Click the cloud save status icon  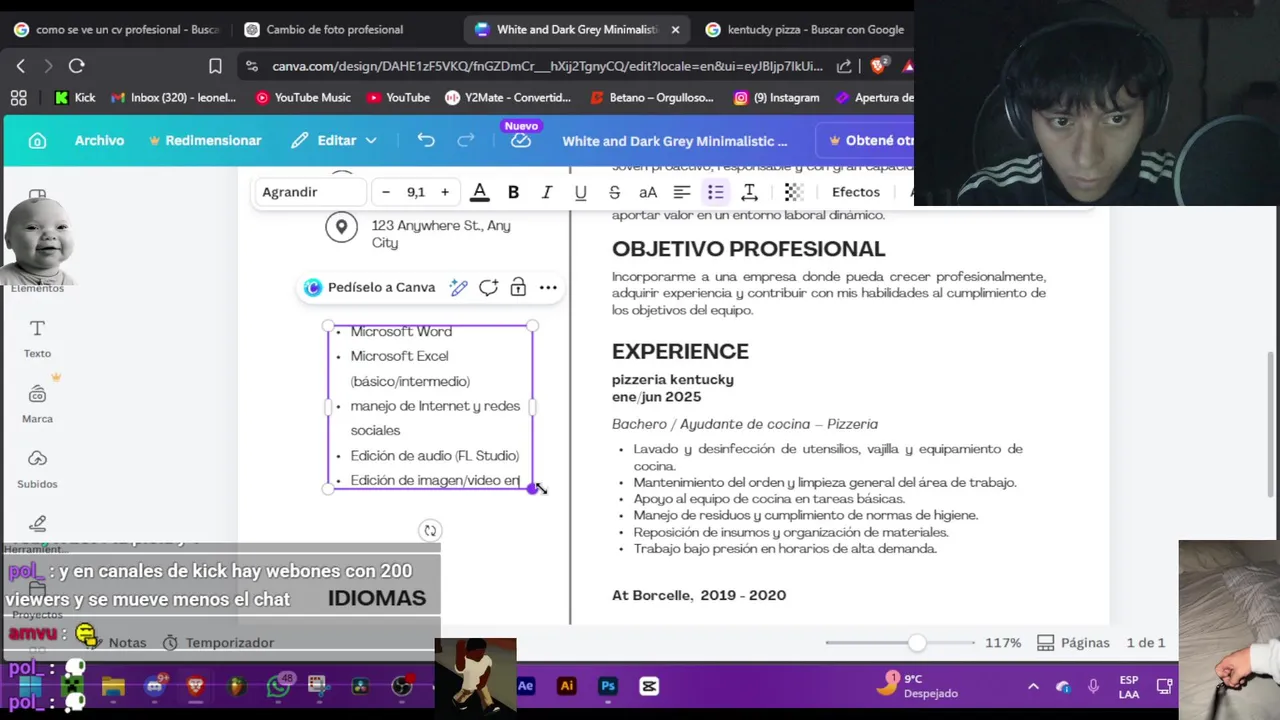point(520,141)
